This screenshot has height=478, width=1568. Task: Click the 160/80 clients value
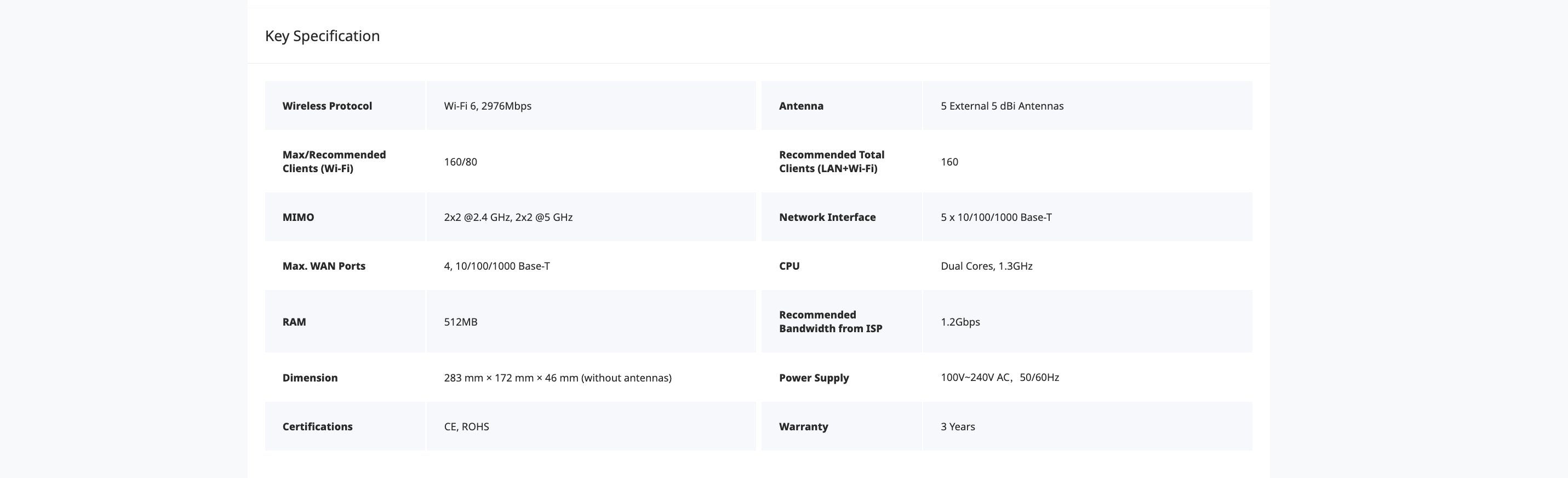pyautogui.click(x=460, y=162)
